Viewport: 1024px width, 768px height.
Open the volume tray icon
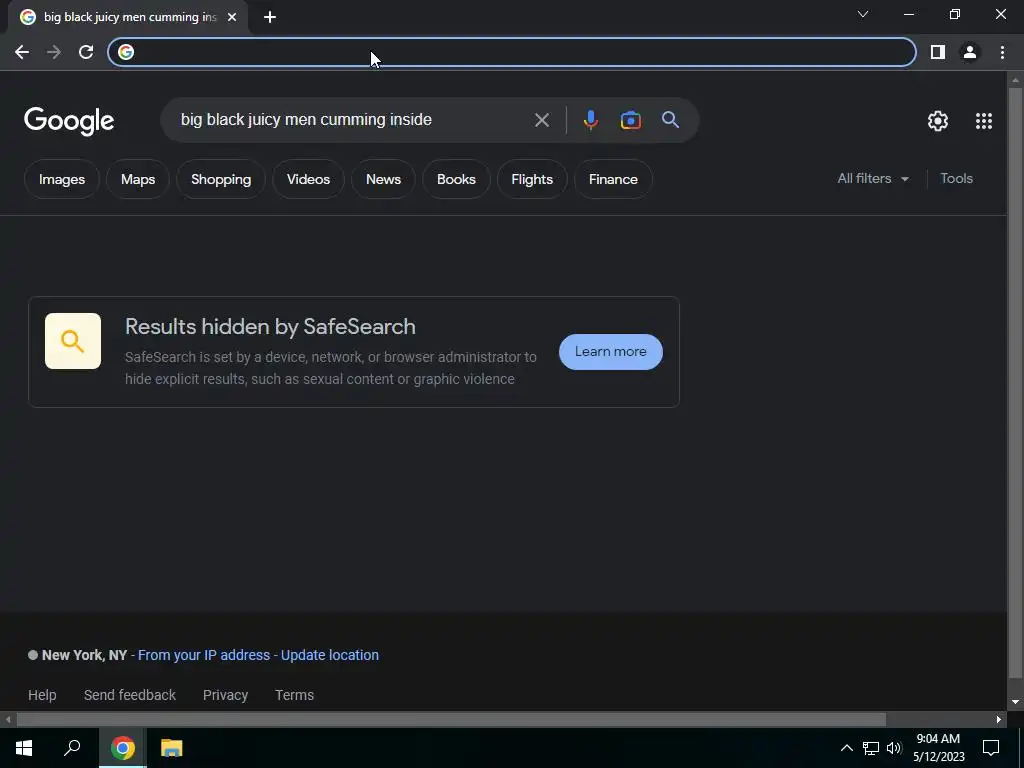[x=894, y=748]
